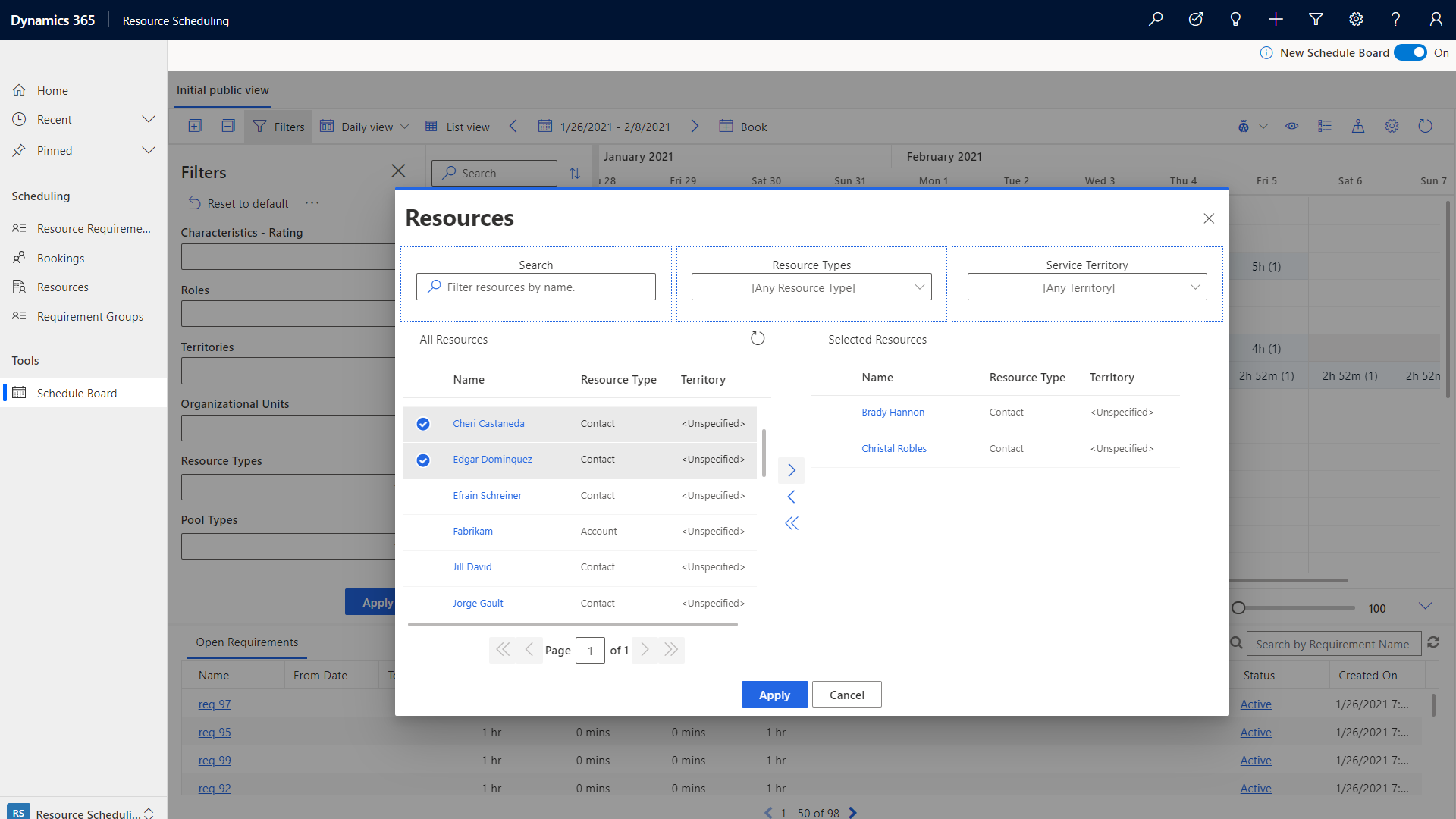This screenshot has height=819, width=1456.
Task: Check the Cheri Castaneda resource checkbox
Action: [x=423, y=423]
